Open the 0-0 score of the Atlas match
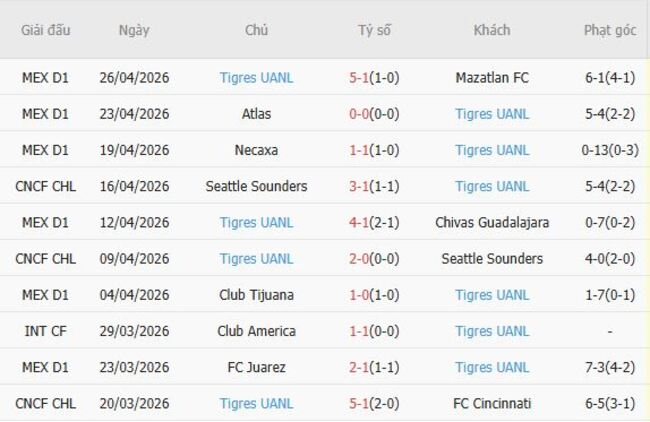This screenshot has height=422, width=650. pos(374,114)
